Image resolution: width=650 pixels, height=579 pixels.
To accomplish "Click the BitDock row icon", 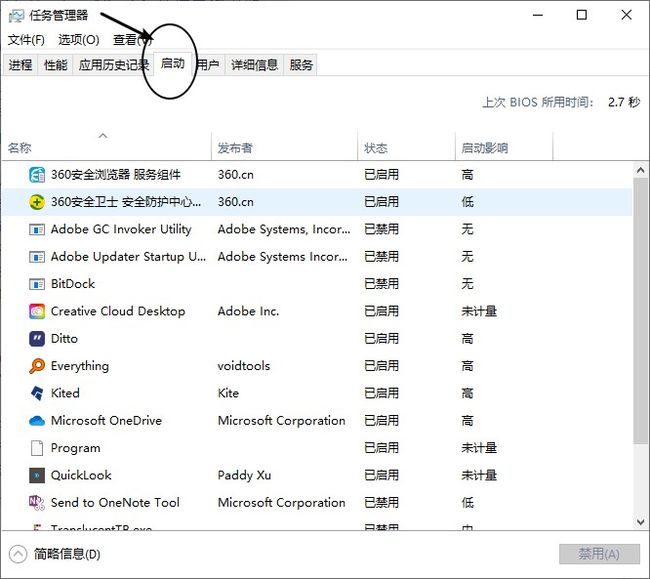I will click(x=37, y=284).
